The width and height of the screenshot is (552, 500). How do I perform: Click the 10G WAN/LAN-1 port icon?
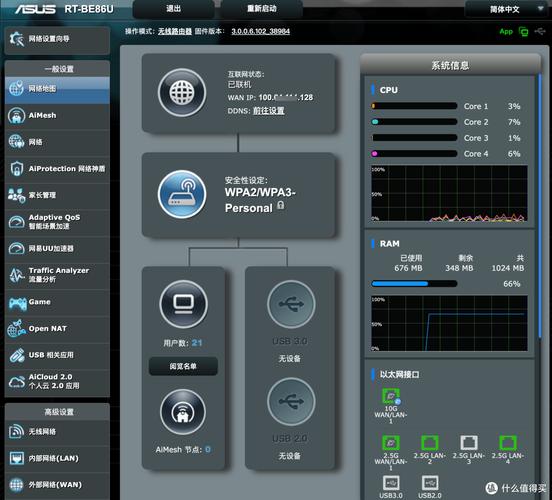(391, 396)
